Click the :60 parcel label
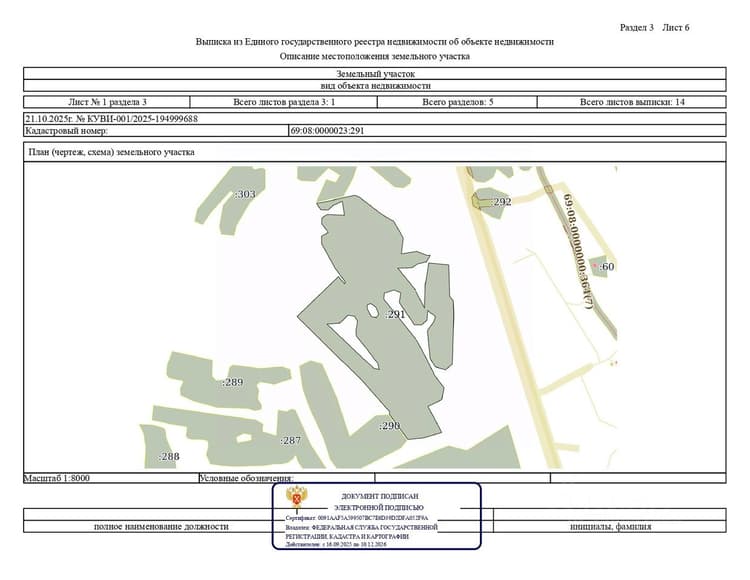 click(607, 266)
